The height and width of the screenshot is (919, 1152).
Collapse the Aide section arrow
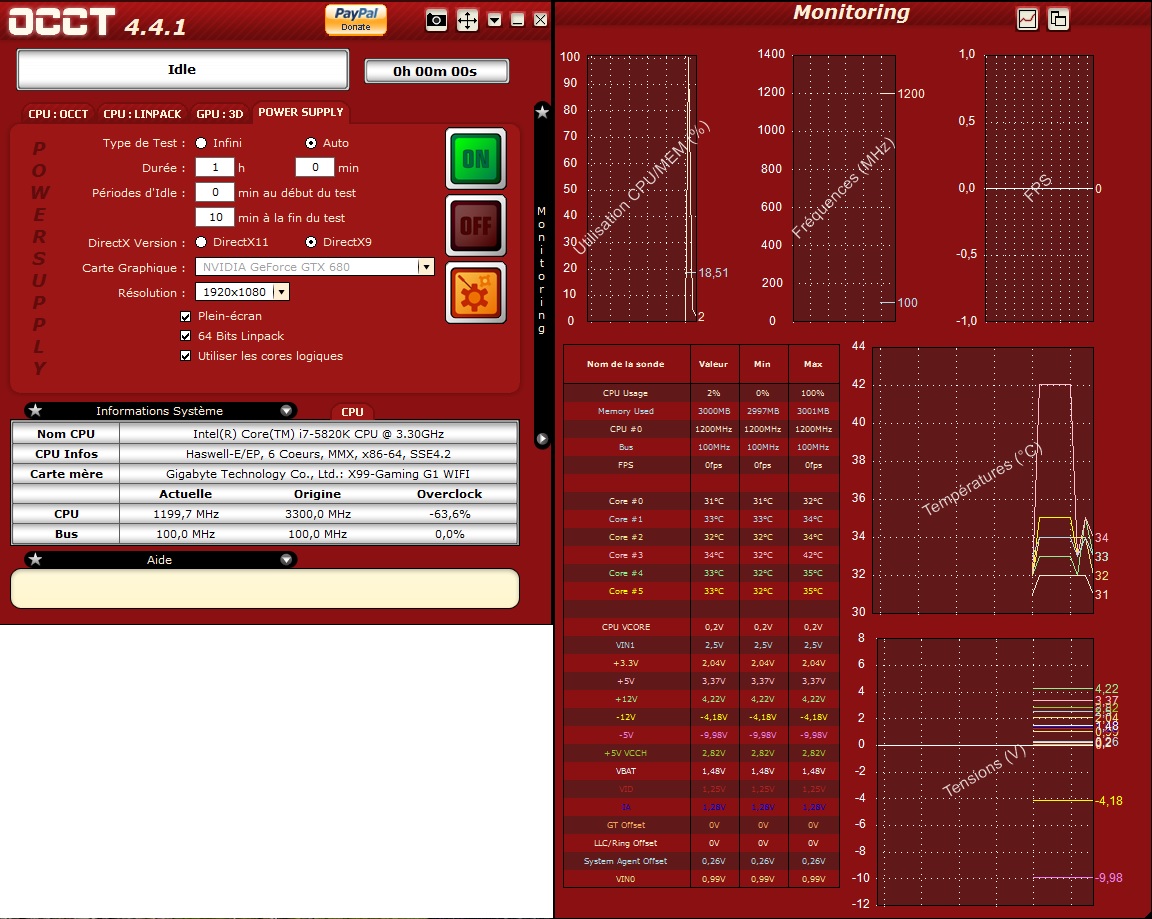point(286,560)
